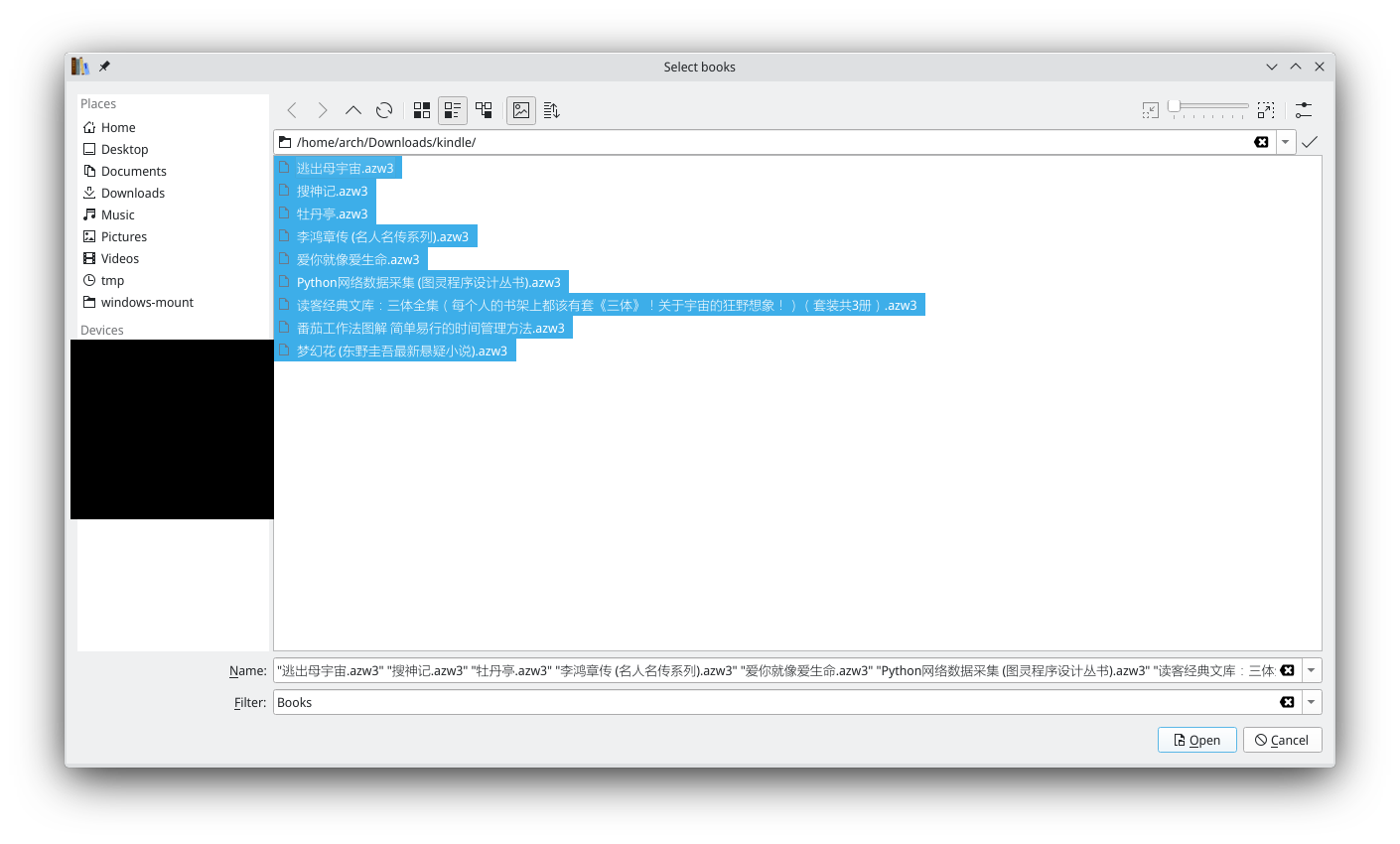The width and height of the screenshot is (1400, 844).
Task: Open windows-mount in the Places panel
Action: (x=147, y=302)
